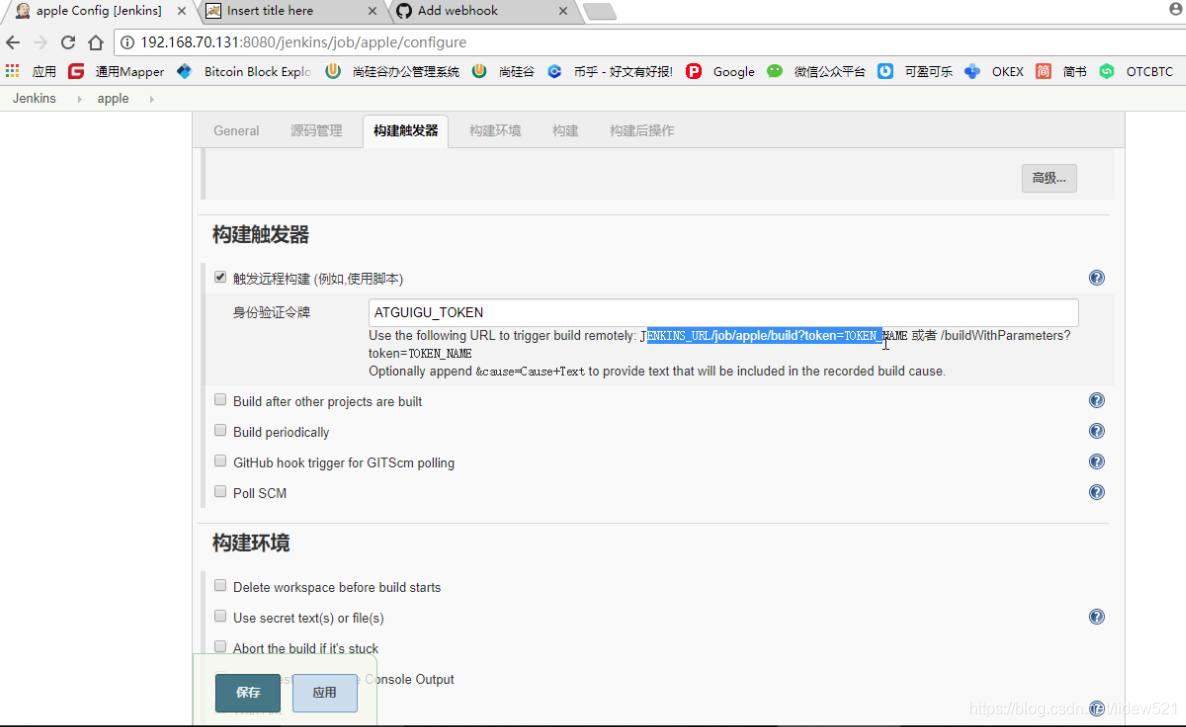Open the 尚硅谷 bookmark
The width and height of the screenshot is (1186, 727).
point(503,71)
